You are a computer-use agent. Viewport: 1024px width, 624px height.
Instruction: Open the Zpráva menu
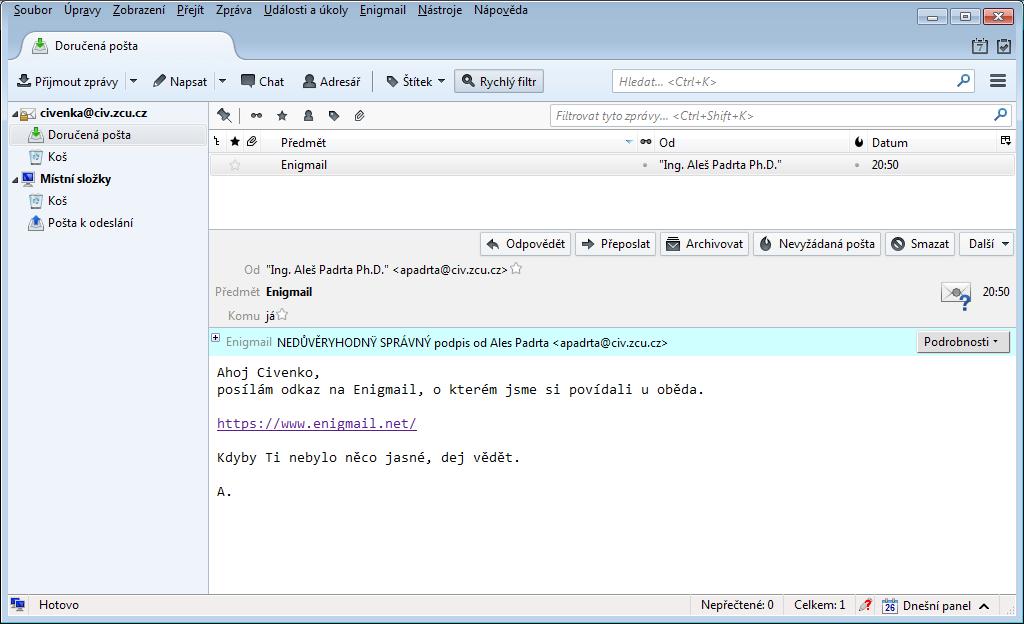pos(234,10)
